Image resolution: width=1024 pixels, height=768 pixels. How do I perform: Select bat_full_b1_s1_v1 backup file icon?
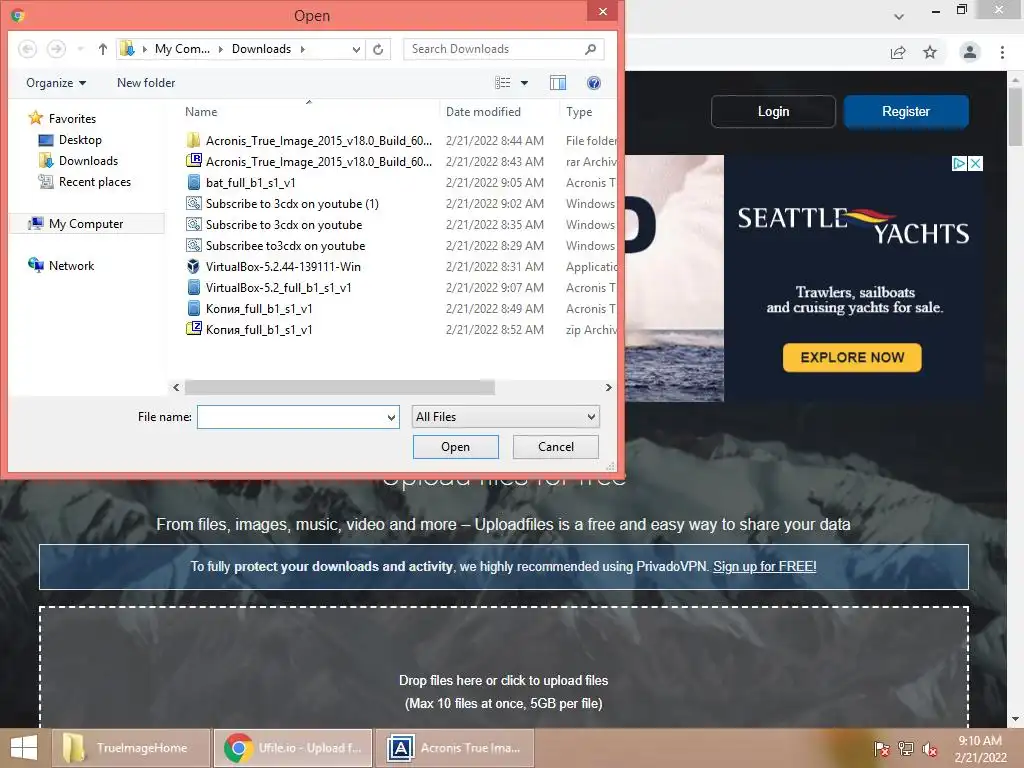(193, 182)
